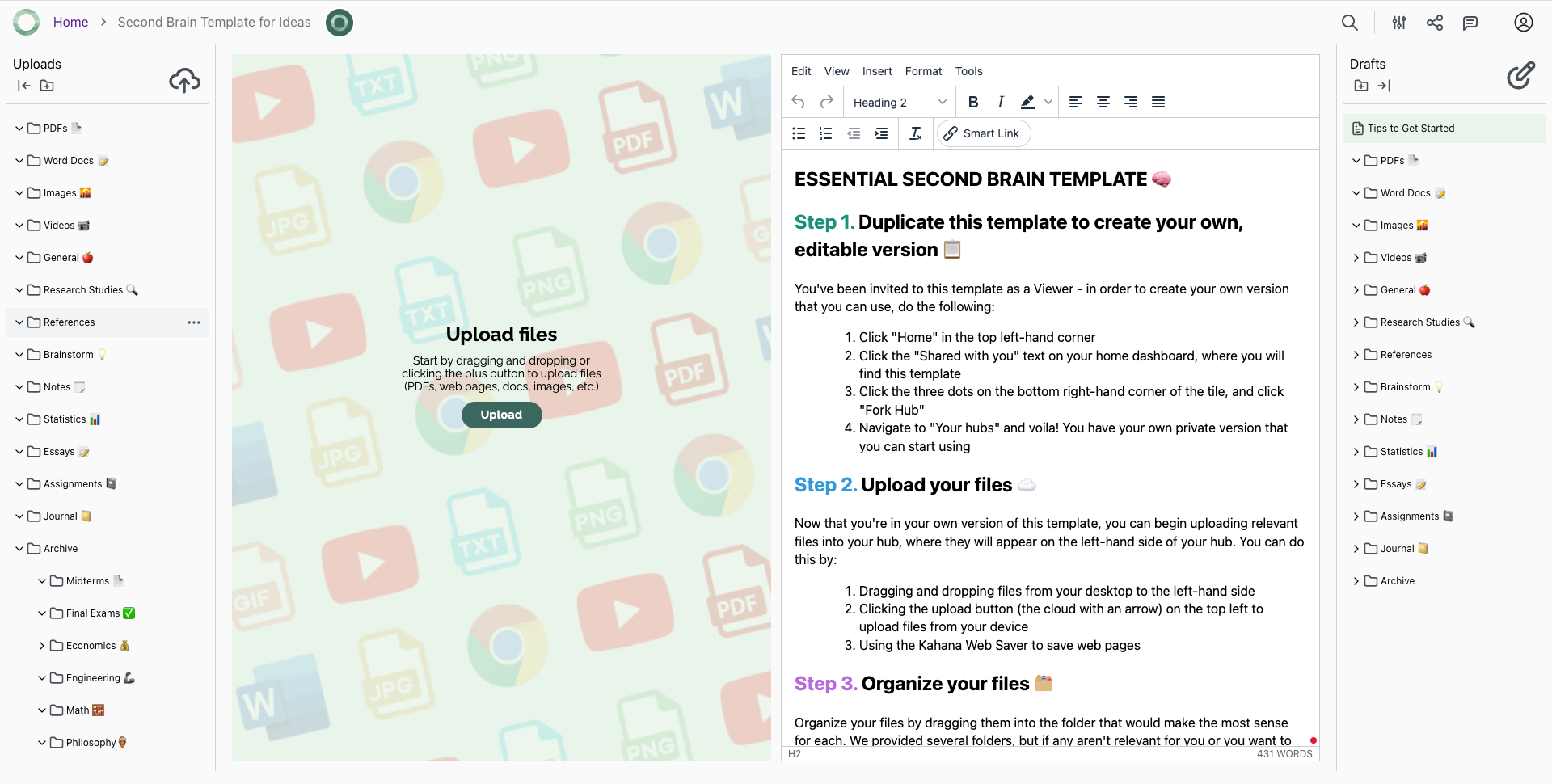Select the Philosophy folder
The width and height of the screenshot is (1552, 784).
pyautogui.click(x=108, y=743)
